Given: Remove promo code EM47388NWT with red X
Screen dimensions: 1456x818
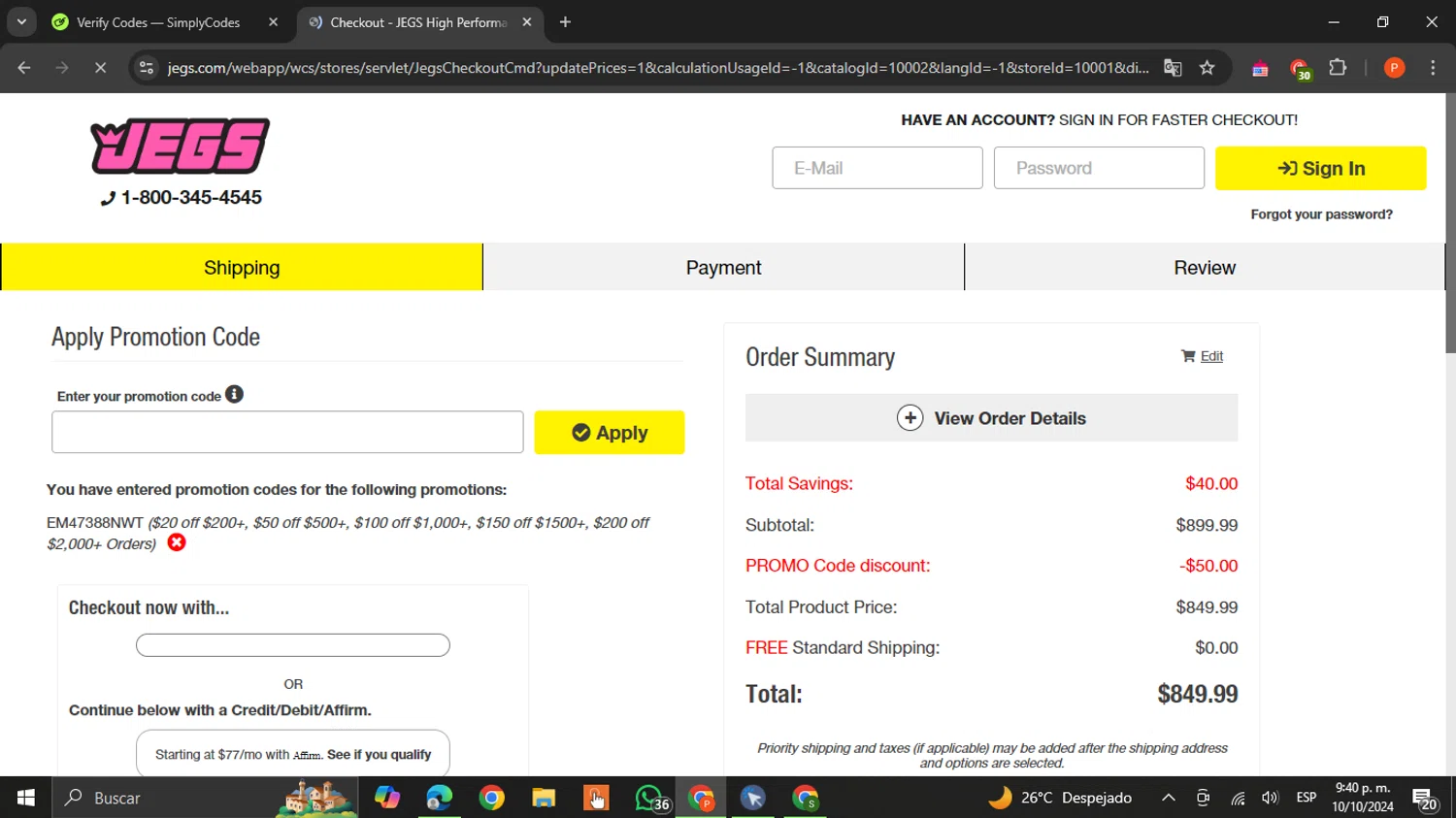Looking at the screenshot, I should click(x=177, y=542).
